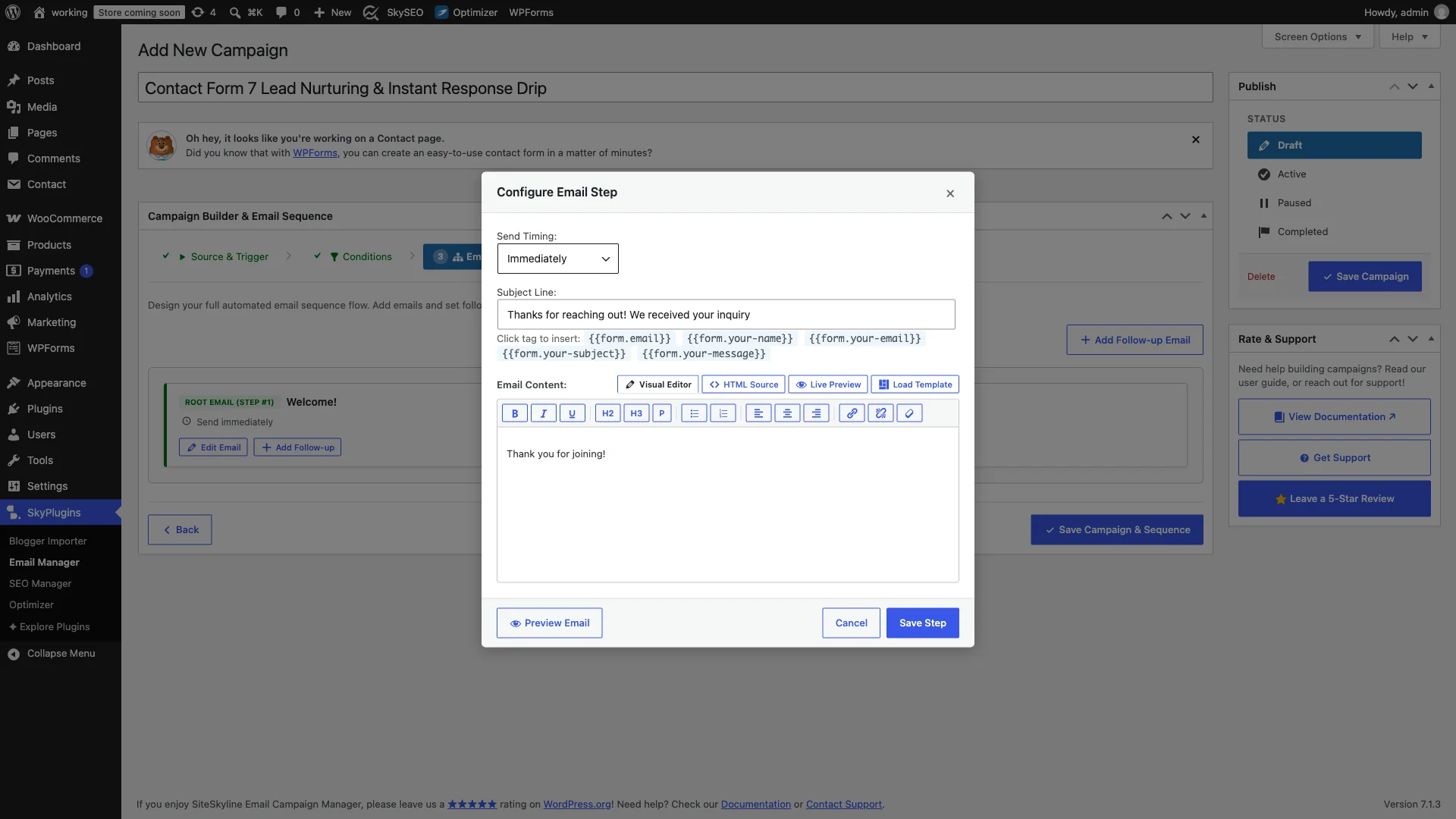The image size is (1456, 819).
Task: Switch to Visual Editor tab
Action: click(x=657, y=384)
